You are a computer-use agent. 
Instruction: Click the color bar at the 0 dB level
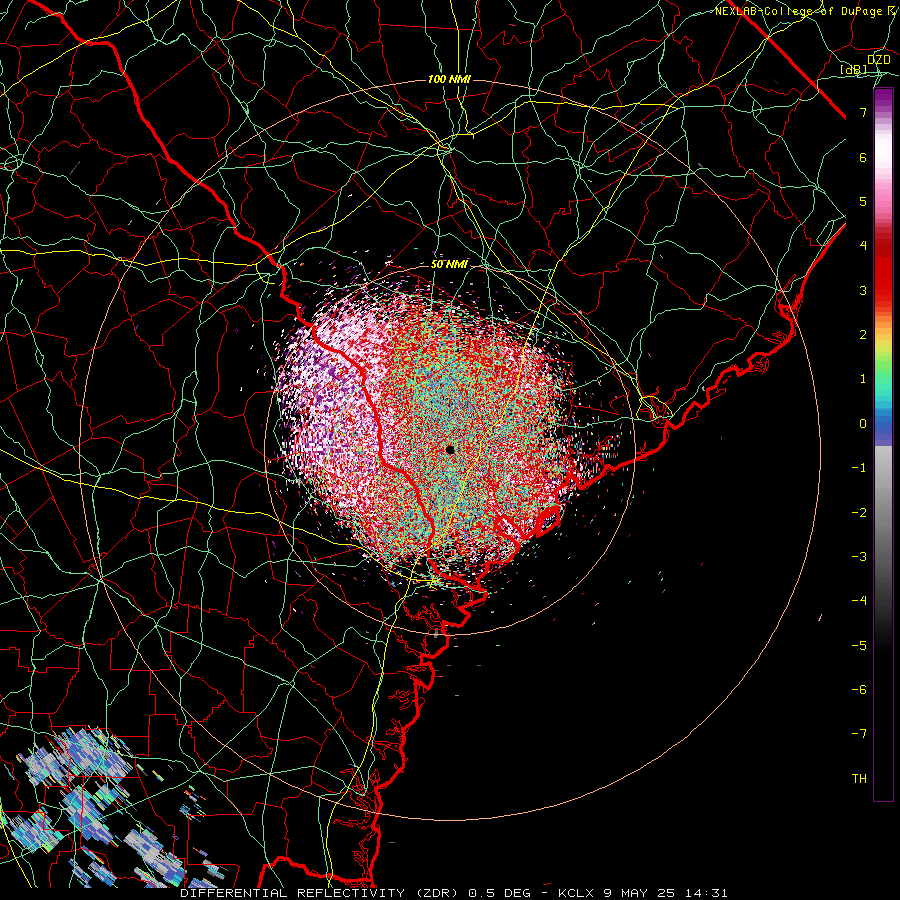pyautogui.click(x=883, y=424)
